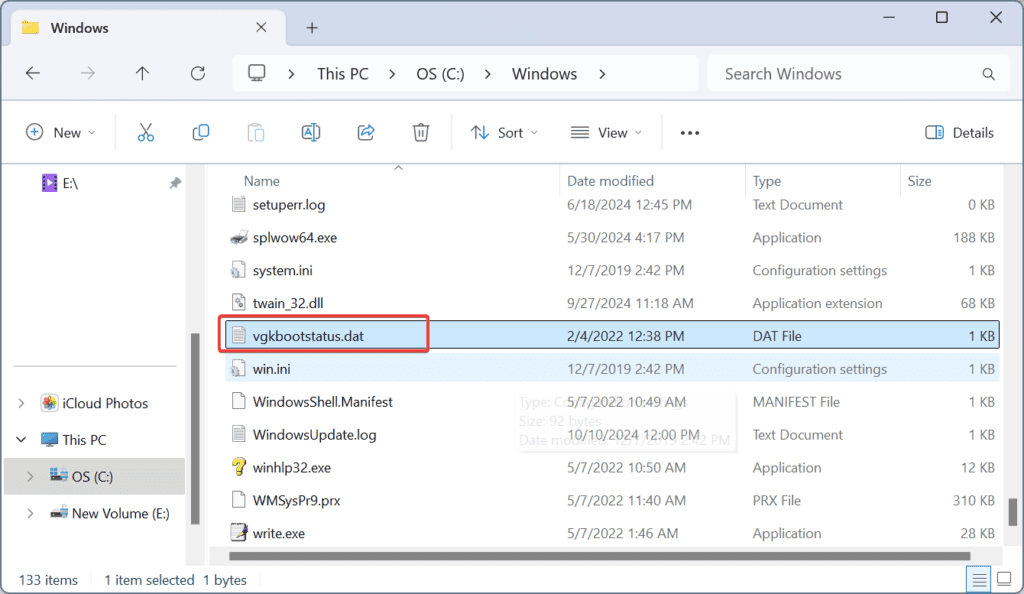This screenshot has width=1024, height=594.
Task: Select the vgkbootstatus.dat file
Action: pyautogui.click(x=612, y=336)
